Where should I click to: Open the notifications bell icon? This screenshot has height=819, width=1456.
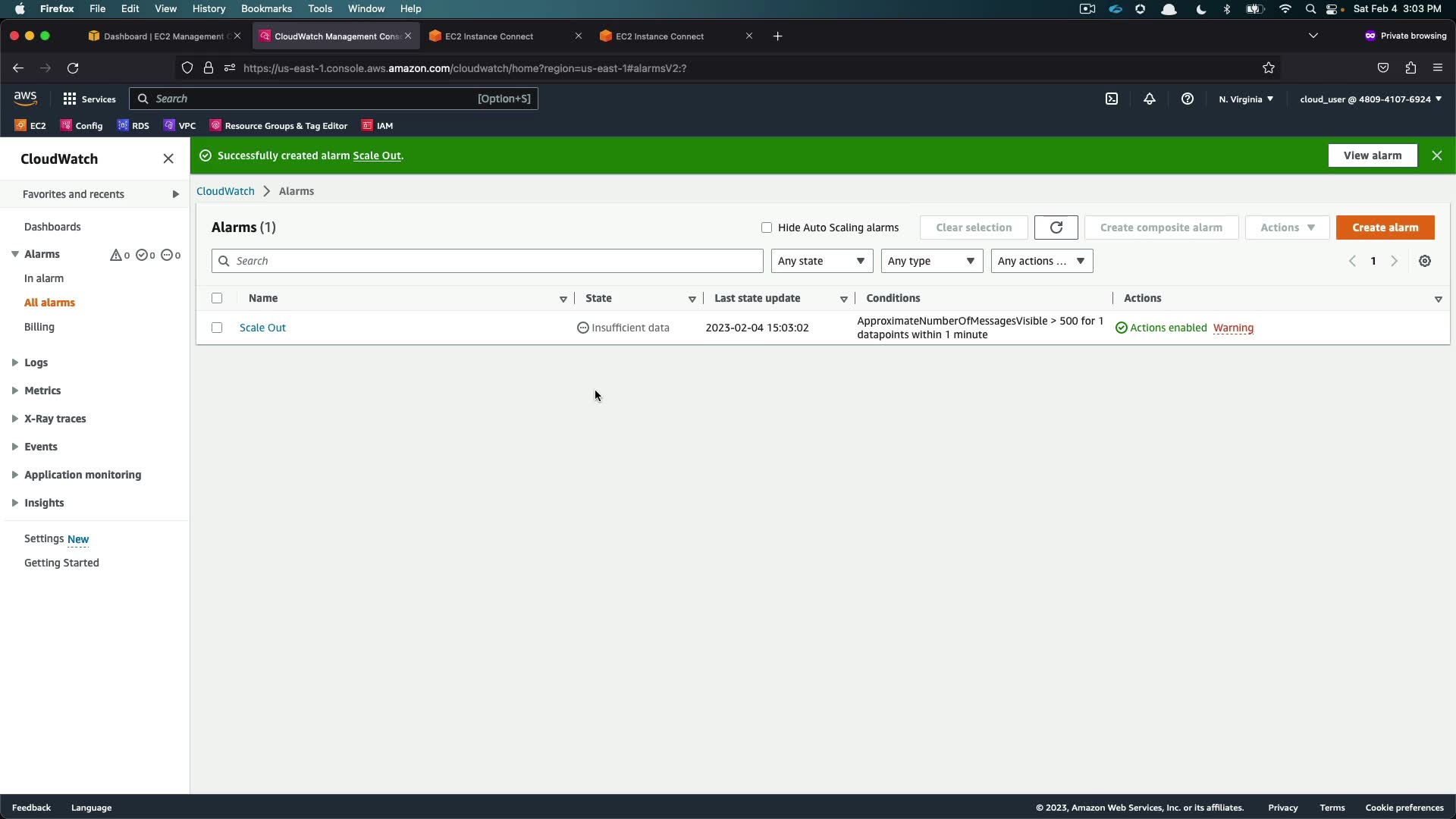(x=1150, y=99)
